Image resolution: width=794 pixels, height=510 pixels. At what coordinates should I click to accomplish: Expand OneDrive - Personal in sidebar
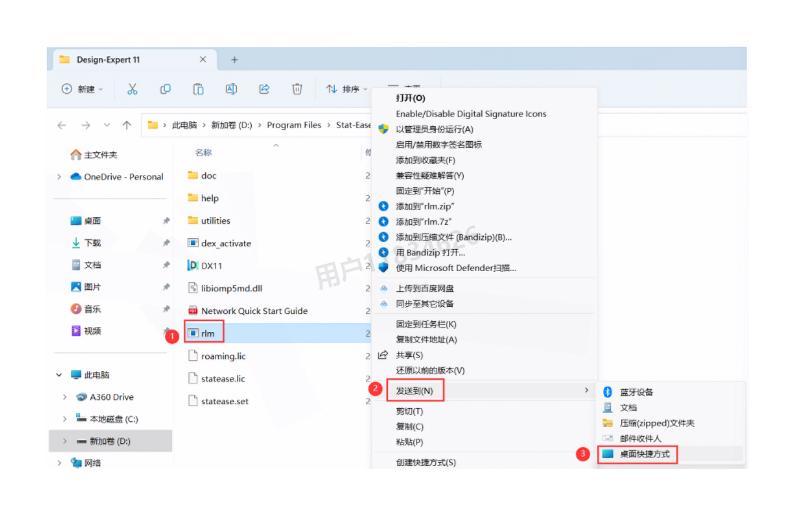click(59, 177)
